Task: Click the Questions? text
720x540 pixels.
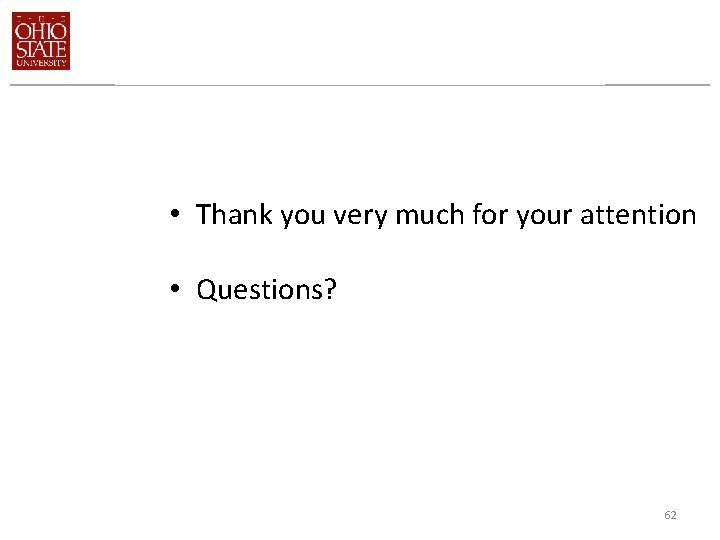Action: (266, 290)
